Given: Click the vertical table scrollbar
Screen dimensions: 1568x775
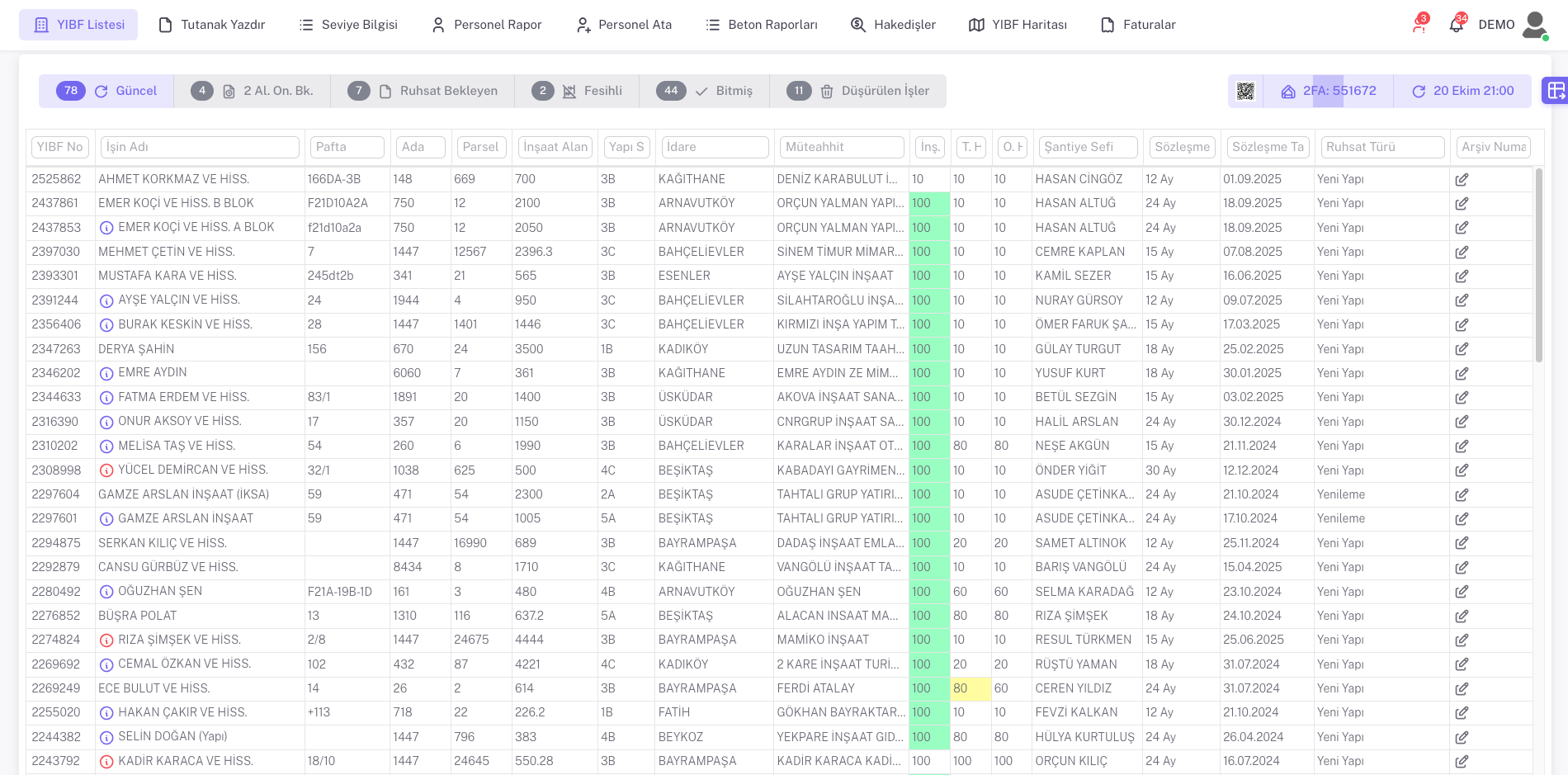Looking at the screenshot, I should point(1538,264).
